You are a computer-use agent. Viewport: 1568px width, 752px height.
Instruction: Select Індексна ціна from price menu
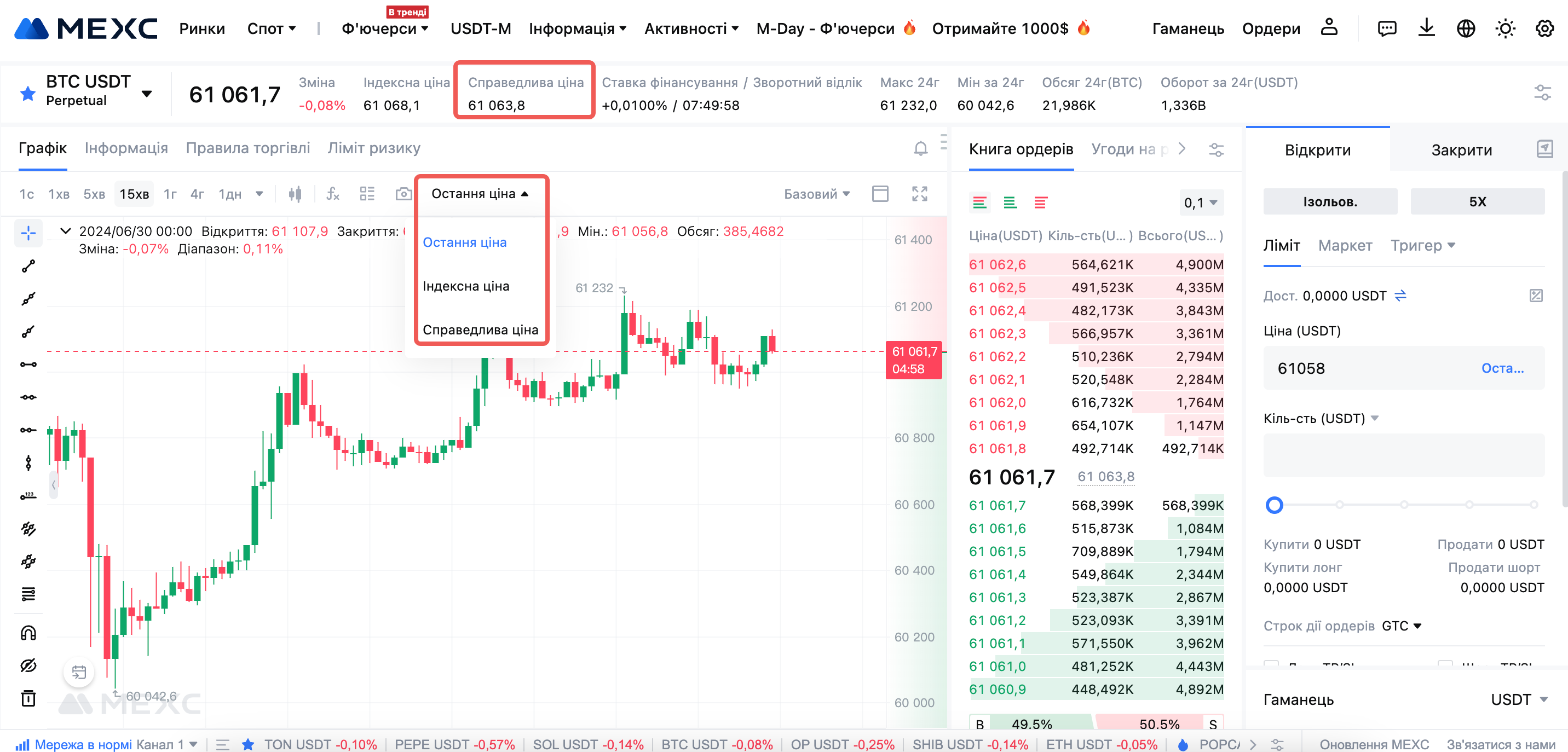pyautogui.click(x=466, y=286)
